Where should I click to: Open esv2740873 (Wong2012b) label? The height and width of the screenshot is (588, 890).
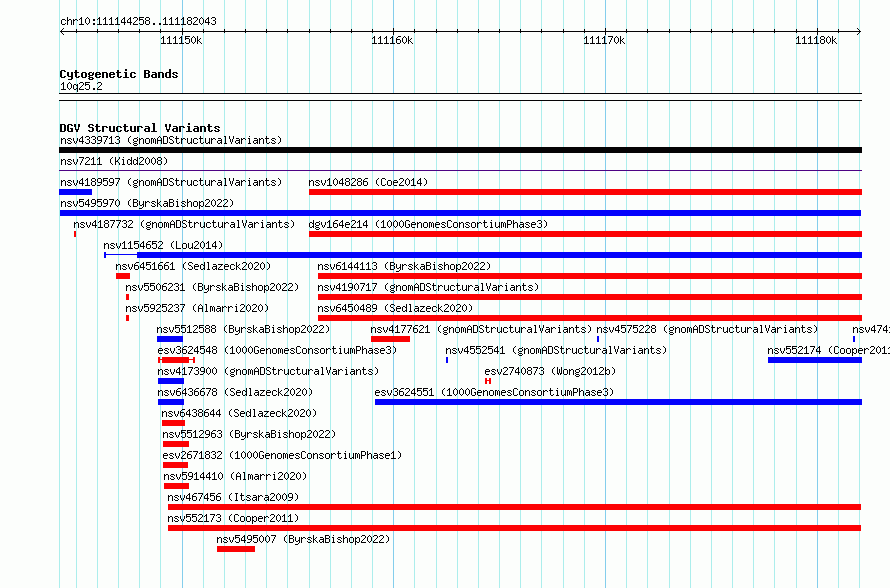pos(550,371)
